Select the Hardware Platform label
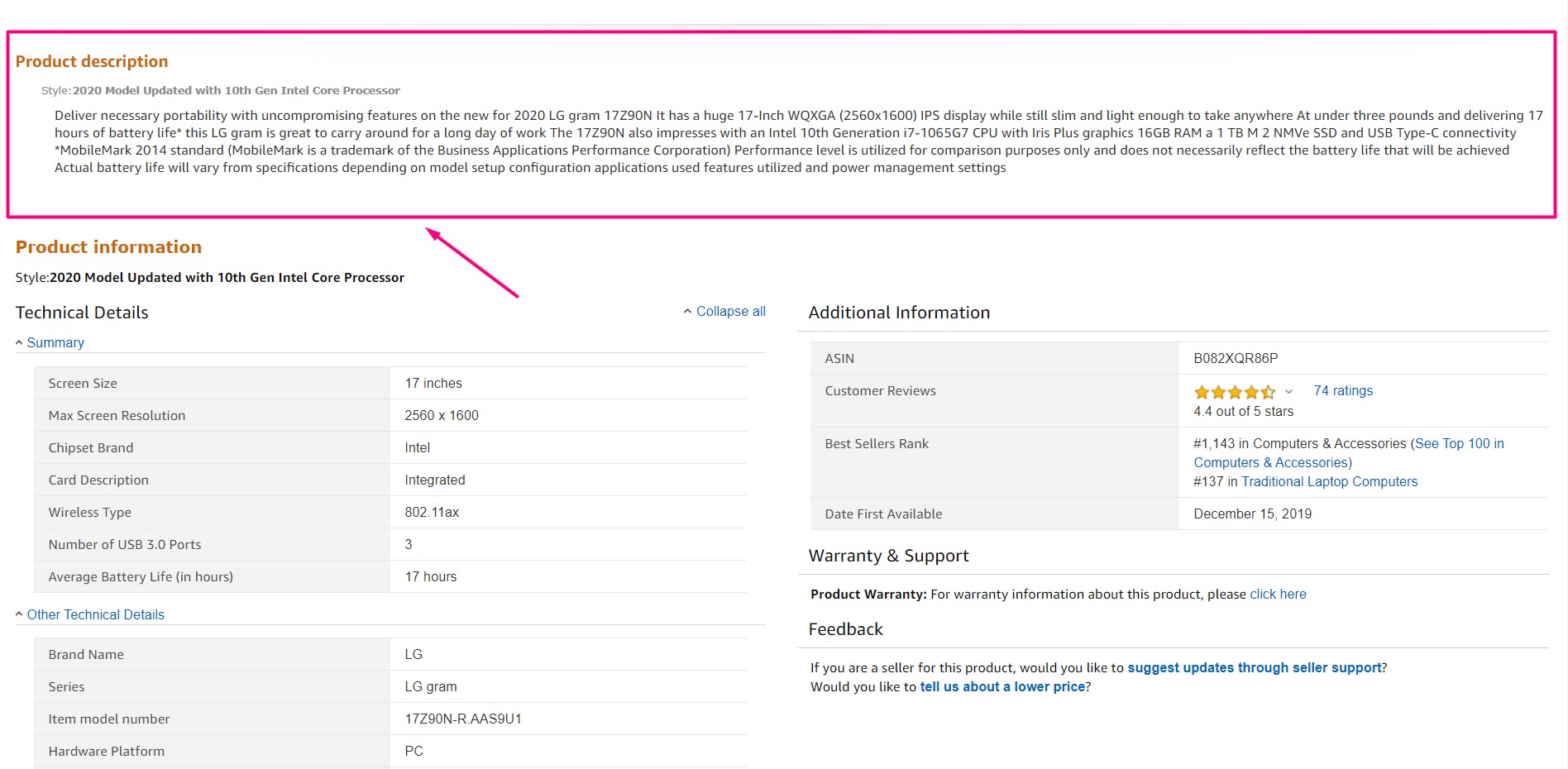Image resolution: width=1568 pixels, height=769 pixels. [107, 751]
